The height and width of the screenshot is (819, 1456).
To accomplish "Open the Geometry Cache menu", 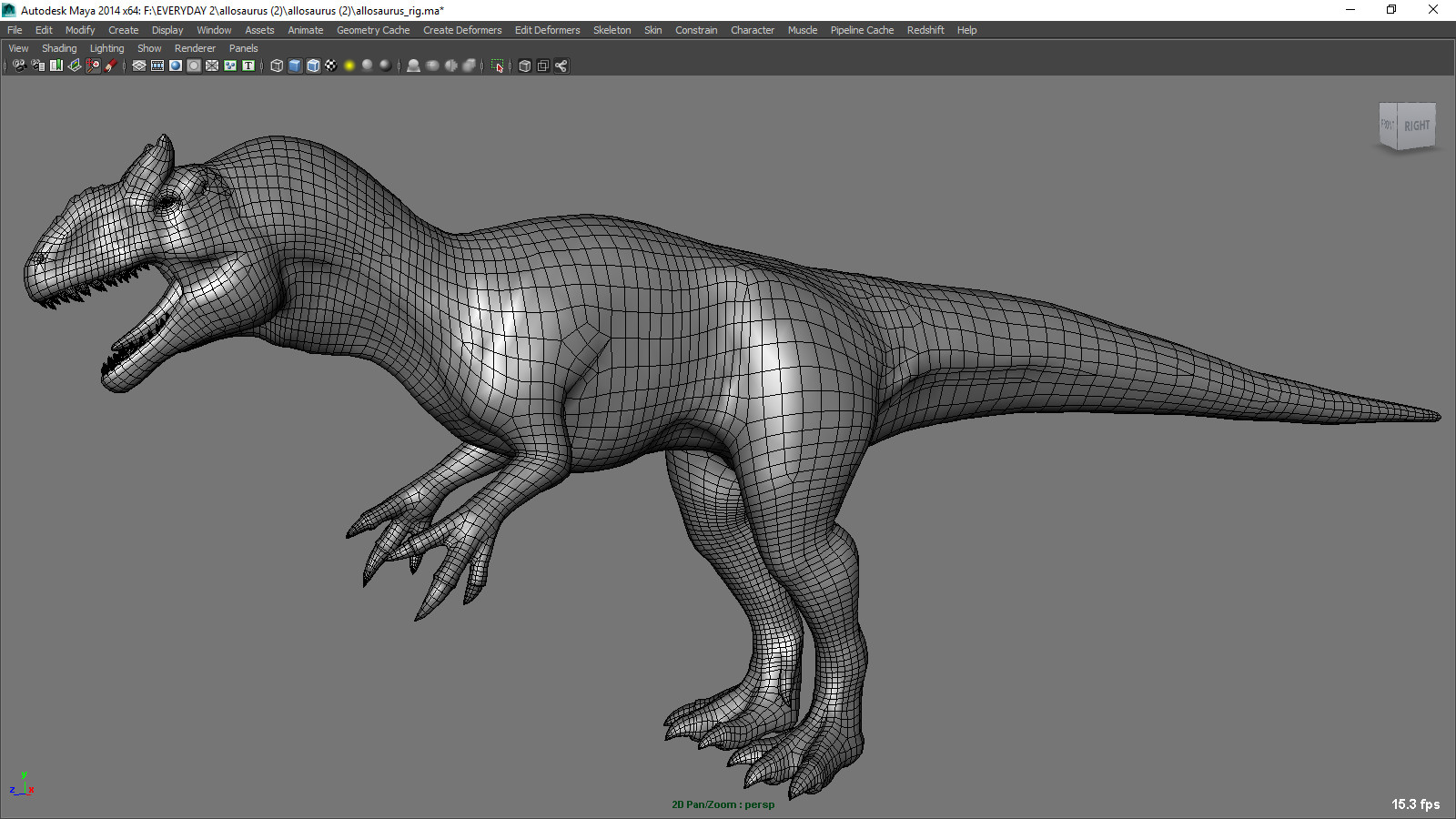I will pos(373,30).
